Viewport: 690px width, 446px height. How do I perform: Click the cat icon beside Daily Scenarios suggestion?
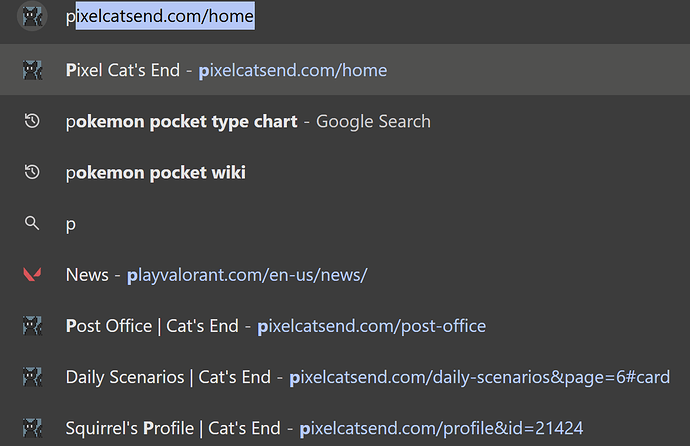click(32, 377)
